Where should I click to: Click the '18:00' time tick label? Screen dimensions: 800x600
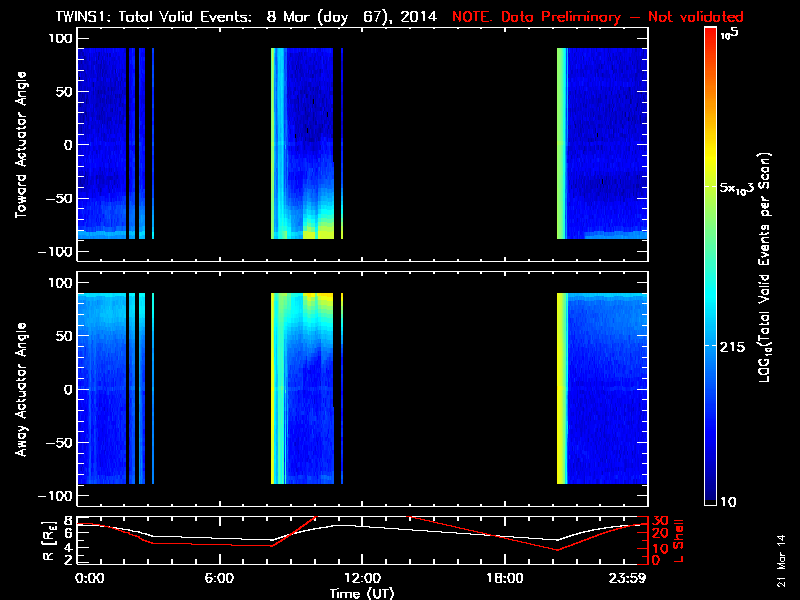[504, 579]
